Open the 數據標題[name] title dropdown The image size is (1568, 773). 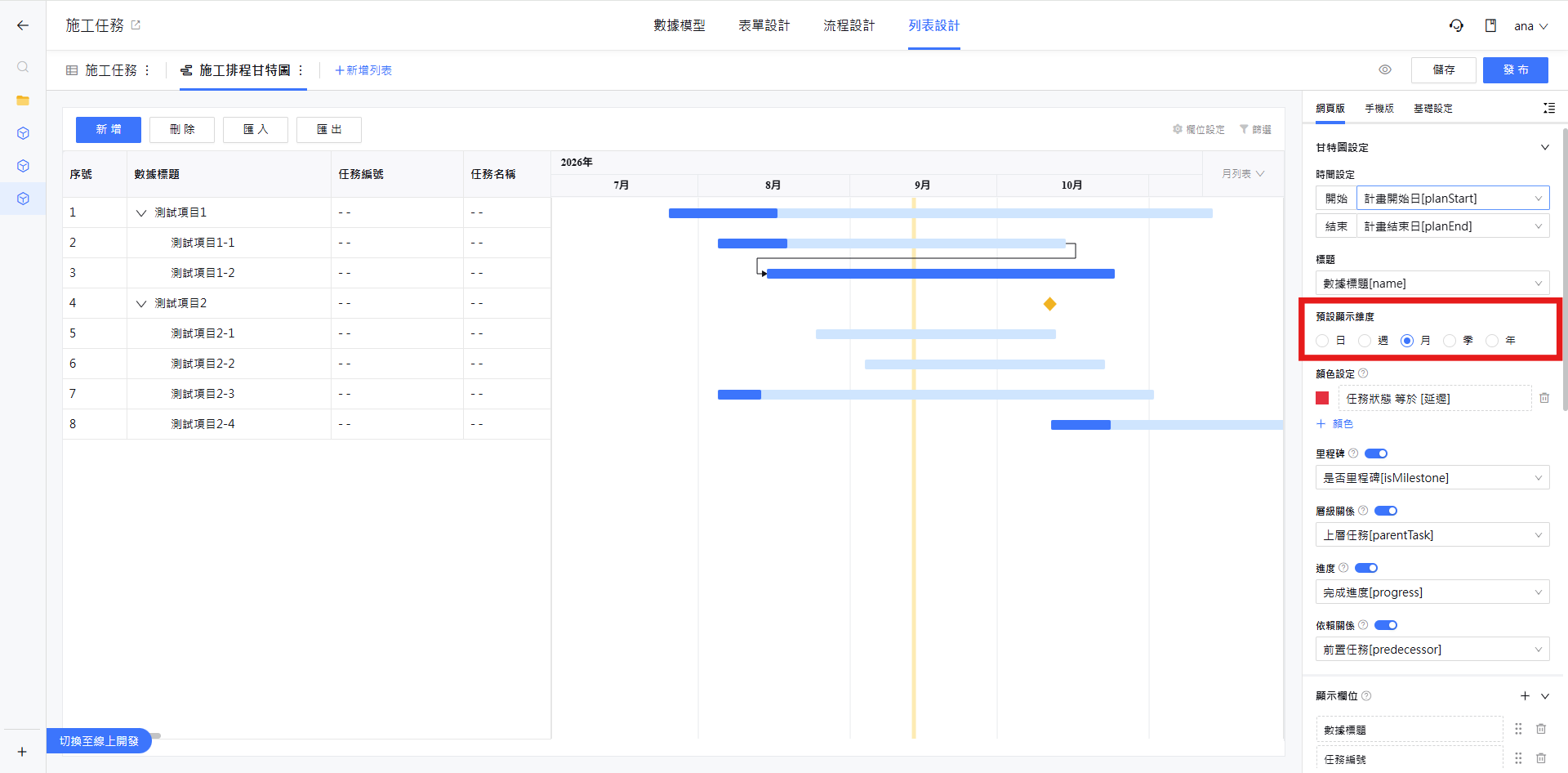tap(1432, 284)
